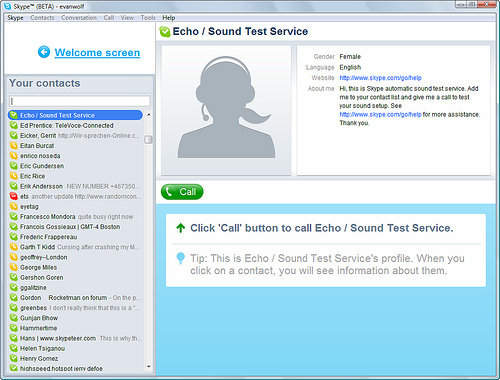
Task: Click the away status icon beside Garth T Kidd
Action: (14, 247)
